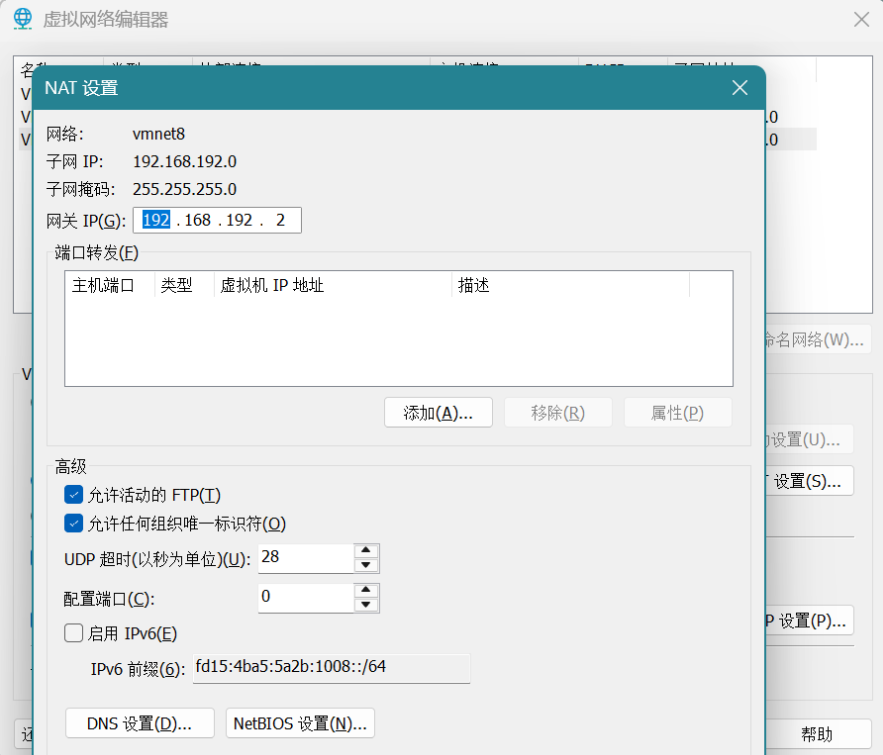The width and height of the screenshot is (883, 755).
Task: Click the 添加(A)... button
Action: [438, 413]
